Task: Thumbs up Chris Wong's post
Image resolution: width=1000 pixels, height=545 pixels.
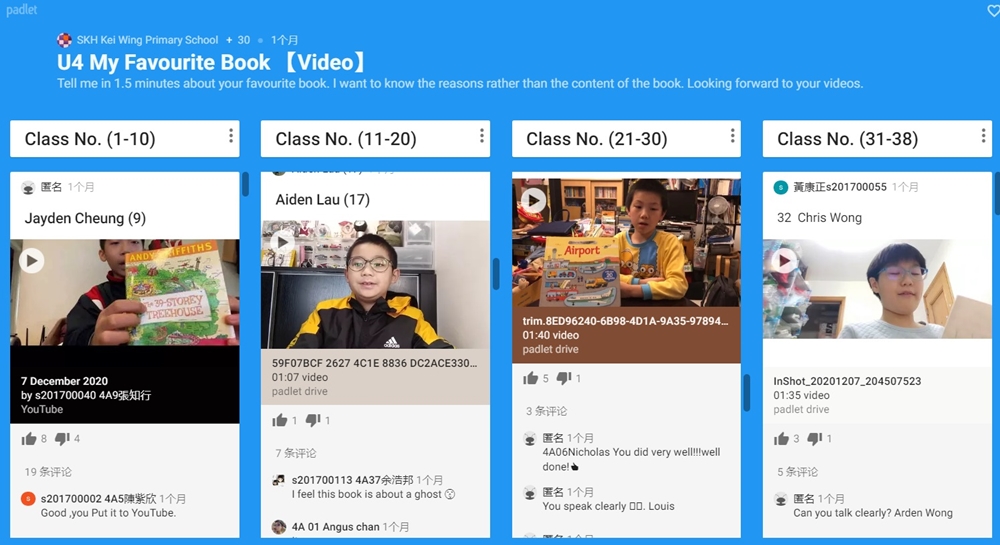Action: (x=781, y=439)
